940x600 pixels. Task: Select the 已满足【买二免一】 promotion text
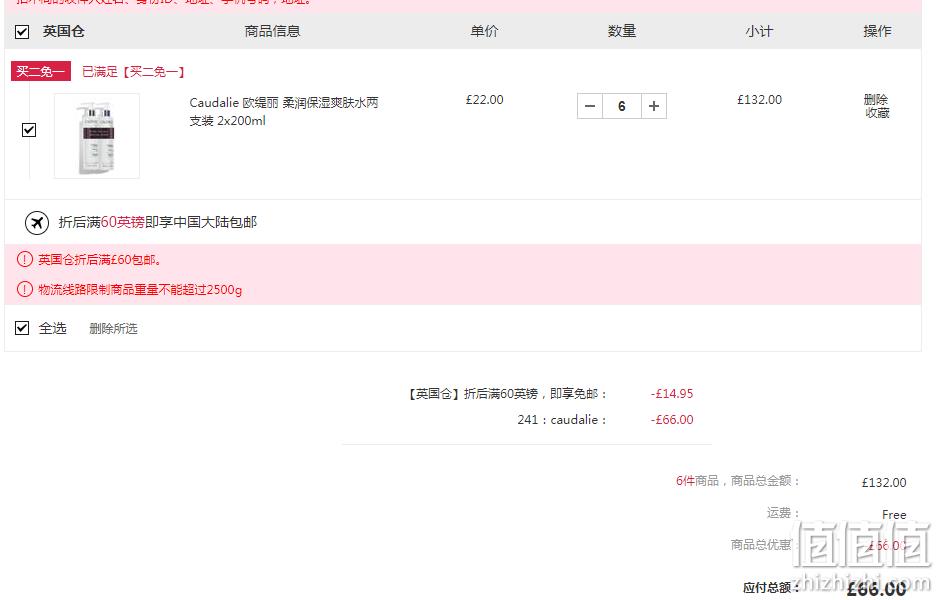tap(134, 72)
